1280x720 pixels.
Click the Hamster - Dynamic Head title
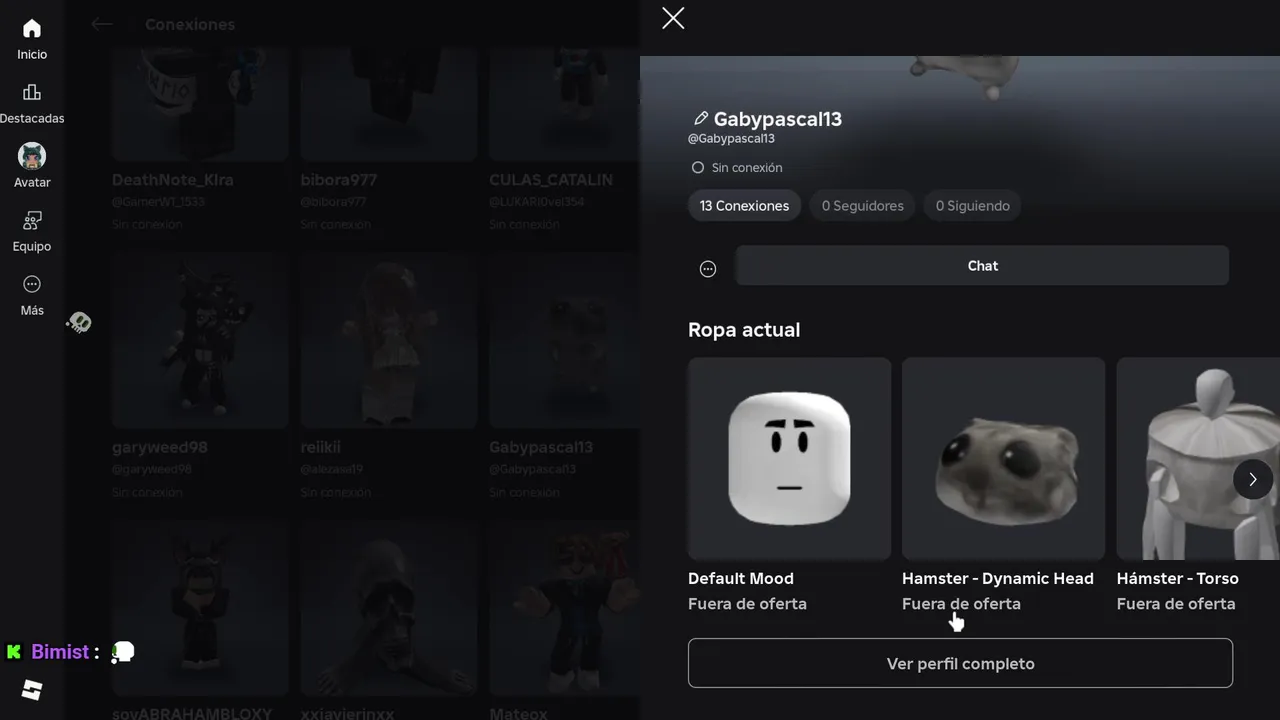point(998,578)
